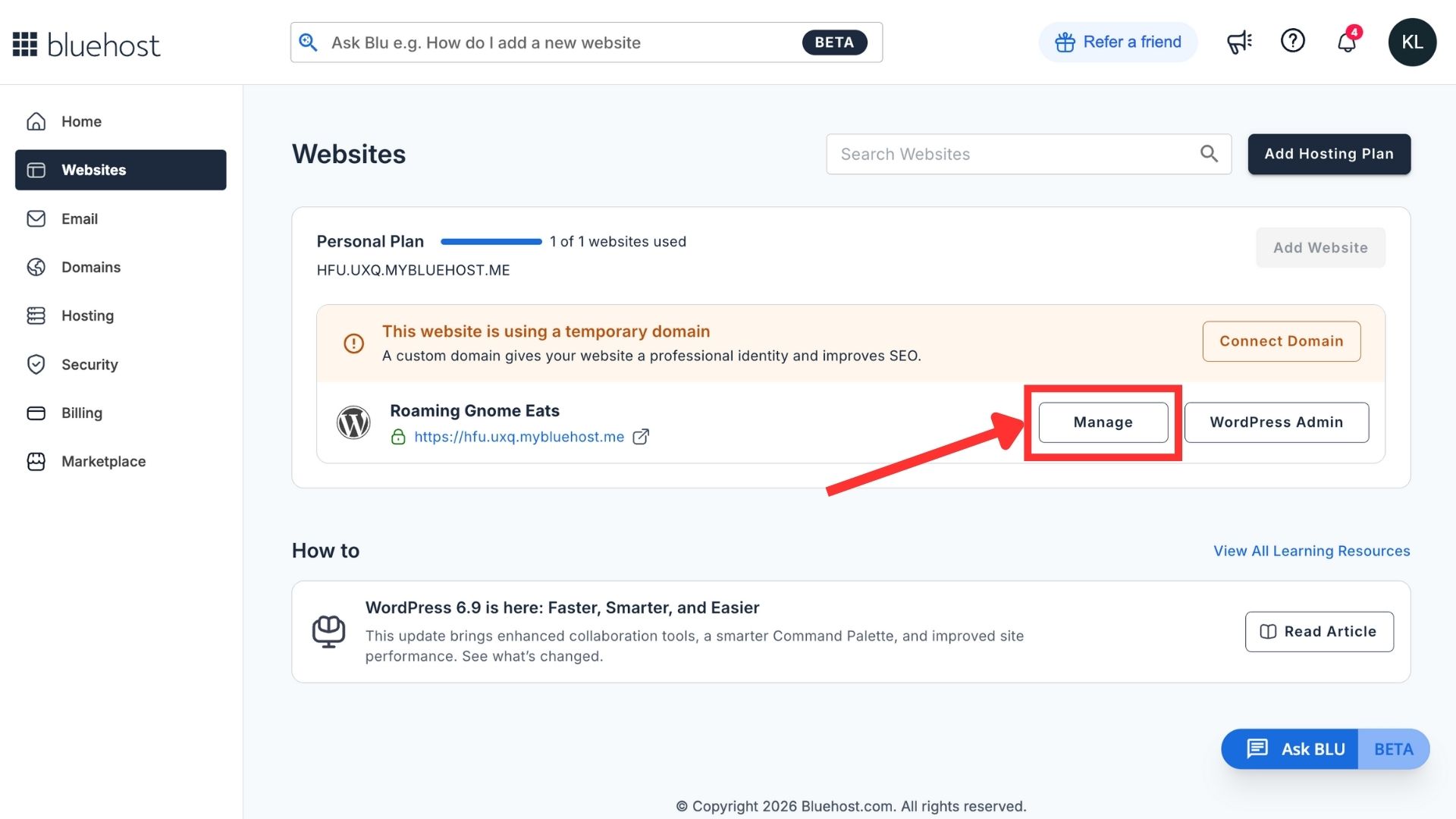Open WordPress Admin
The height and width of the screenshot is (819, 1456).
point(1276,422)
